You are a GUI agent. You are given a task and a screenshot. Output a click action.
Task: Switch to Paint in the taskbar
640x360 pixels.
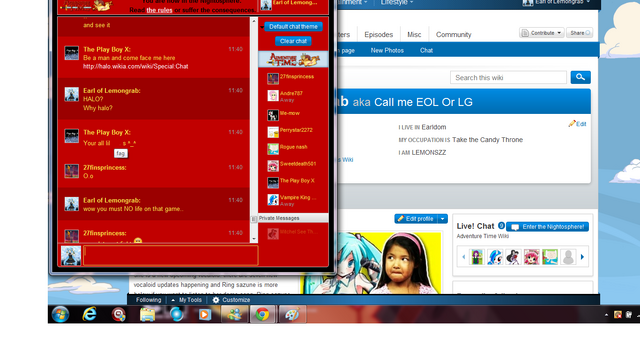(292, 315)
